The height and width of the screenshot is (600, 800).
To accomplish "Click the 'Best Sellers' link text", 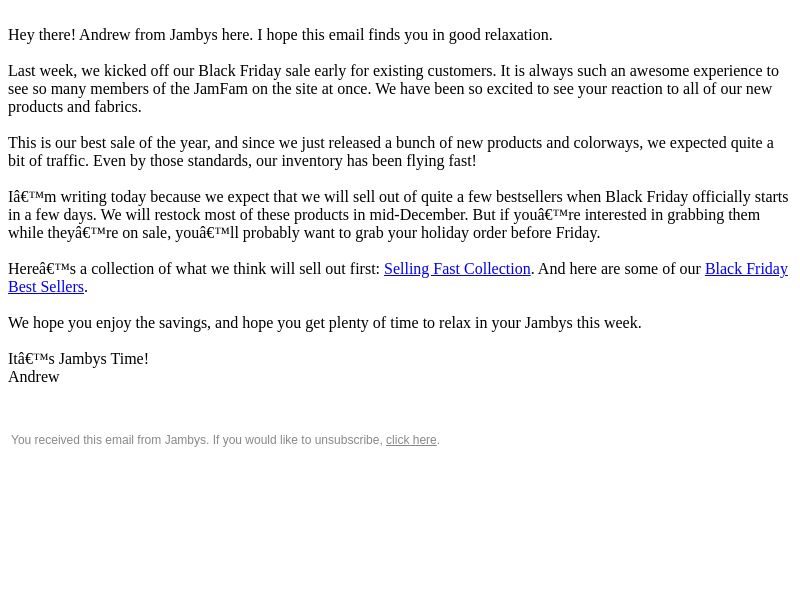I will (46, 287).
